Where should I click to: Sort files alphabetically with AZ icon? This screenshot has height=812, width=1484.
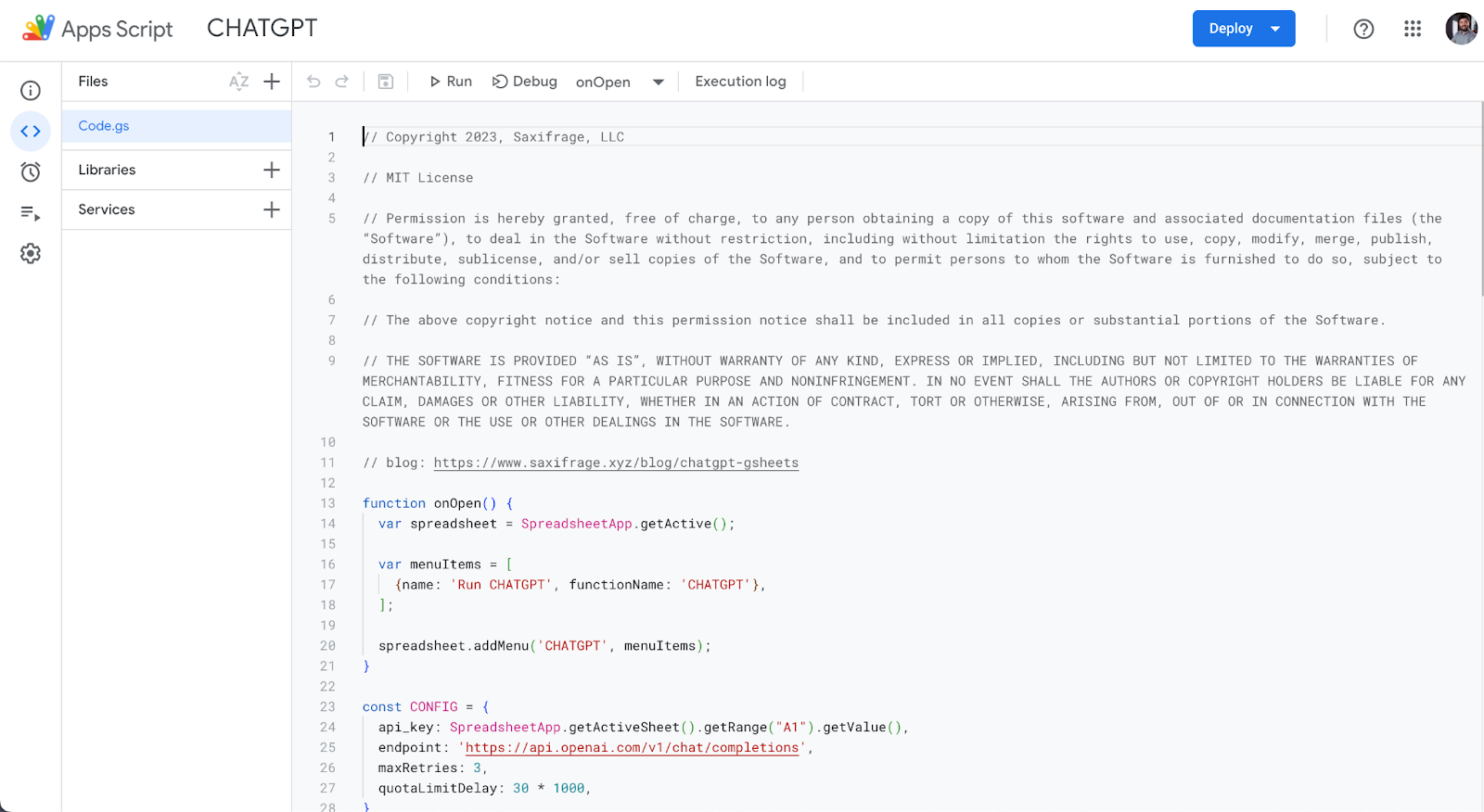[x=239, y=82]
